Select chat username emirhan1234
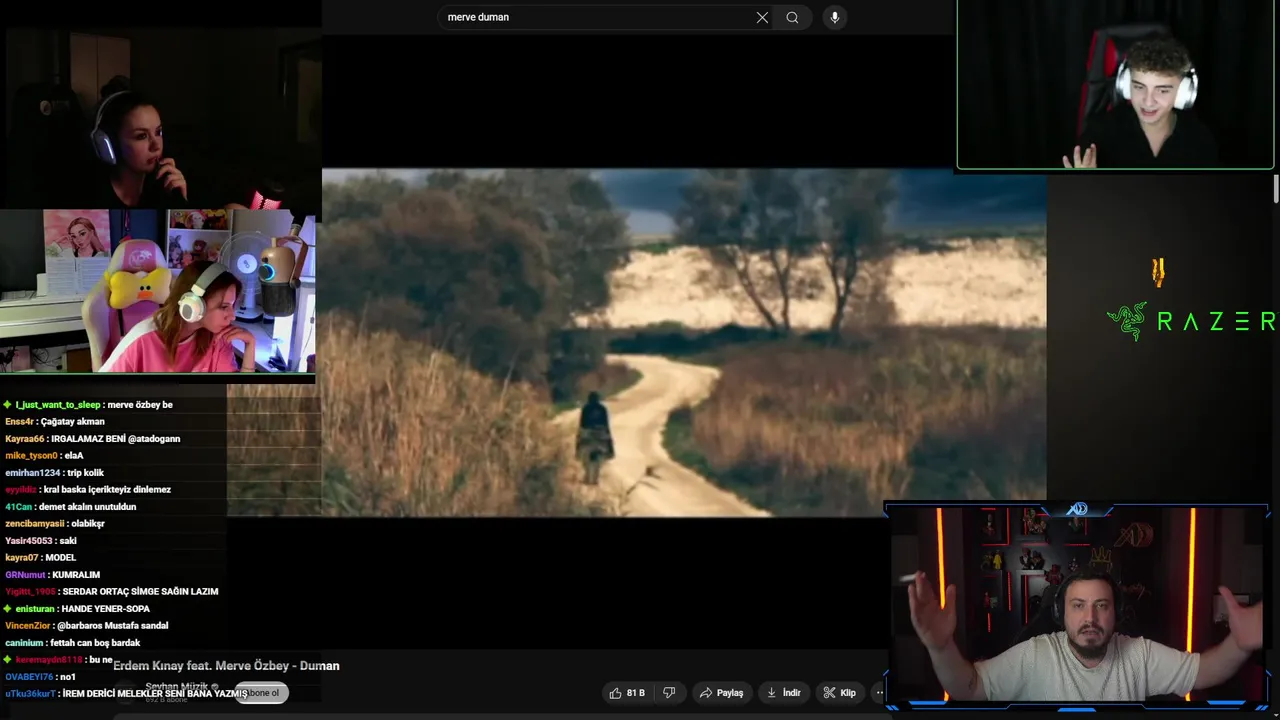The width and height of the screenshot is (1280, 720). (33, 473)
